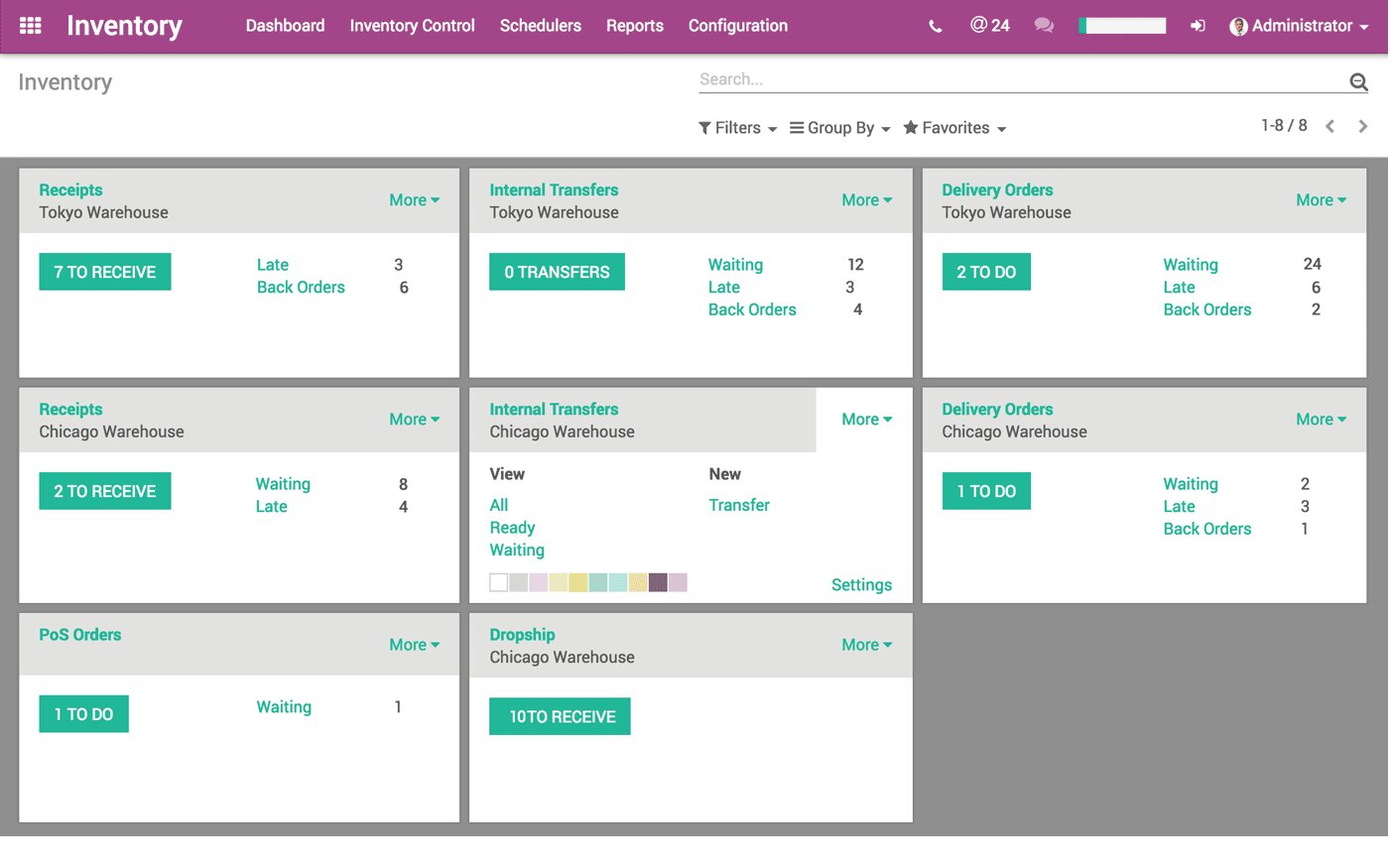Open the Favorites dropdown
The height and width of the screenshot is (868, 1391).
(x=954, y=128)
